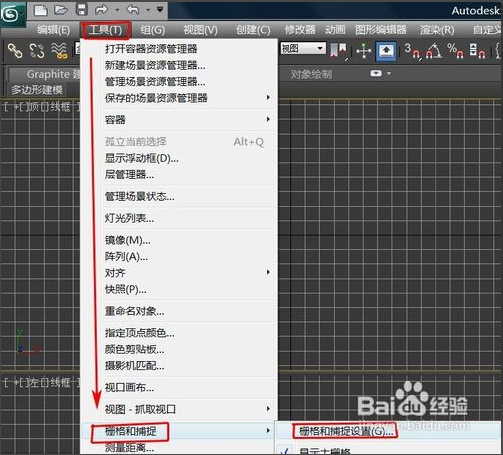Open the 渲染(R) menu
503x455 pixels.
tap(437, 30)
